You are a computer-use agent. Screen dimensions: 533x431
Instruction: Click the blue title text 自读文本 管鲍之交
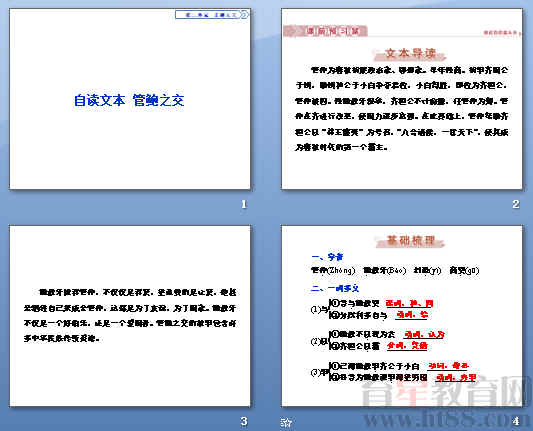pos(129,100)
